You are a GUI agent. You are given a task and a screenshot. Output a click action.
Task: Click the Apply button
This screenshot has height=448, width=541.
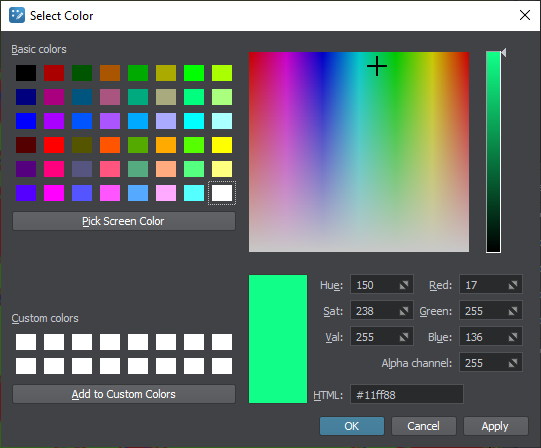[x=495, y=426]
